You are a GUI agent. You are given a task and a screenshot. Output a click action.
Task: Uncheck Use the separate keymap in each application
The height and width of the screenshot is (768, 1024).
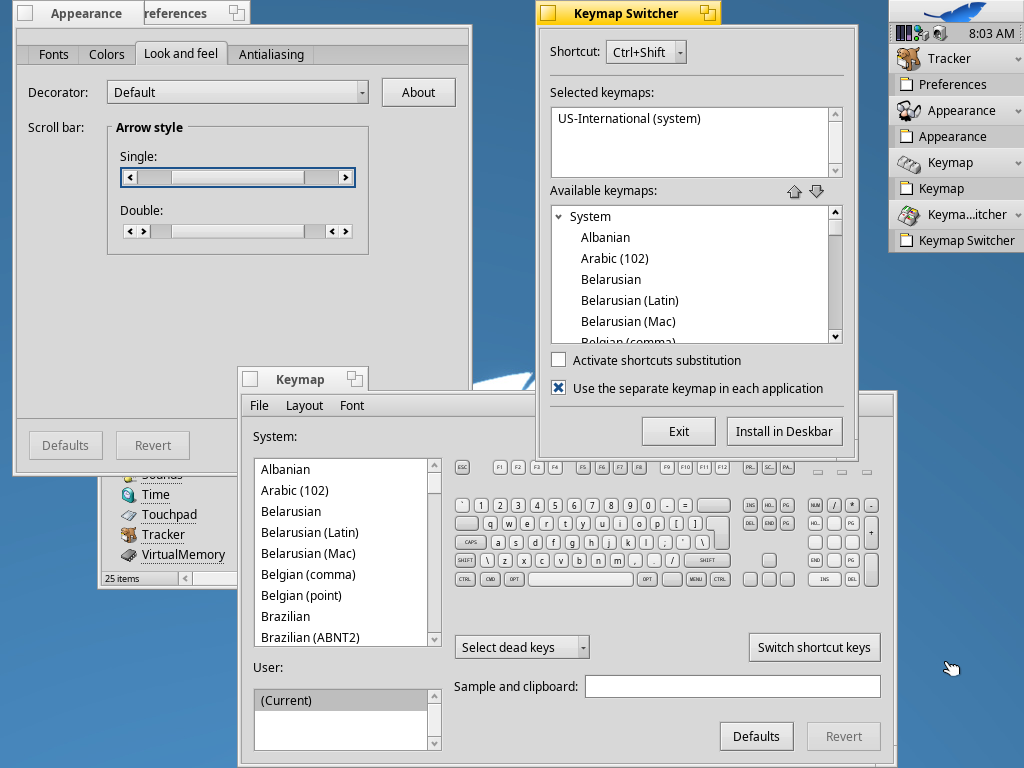[x=558, y=388]
